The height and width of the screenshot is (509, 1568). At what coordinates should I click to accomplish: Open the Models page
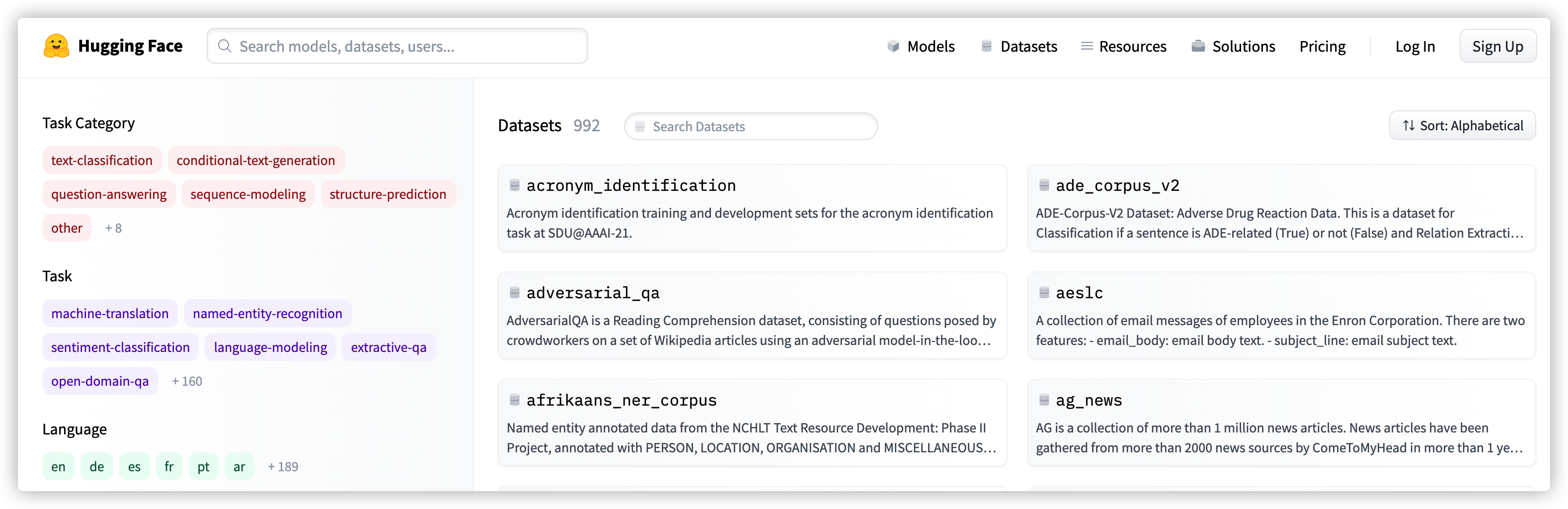pos(921,46)
